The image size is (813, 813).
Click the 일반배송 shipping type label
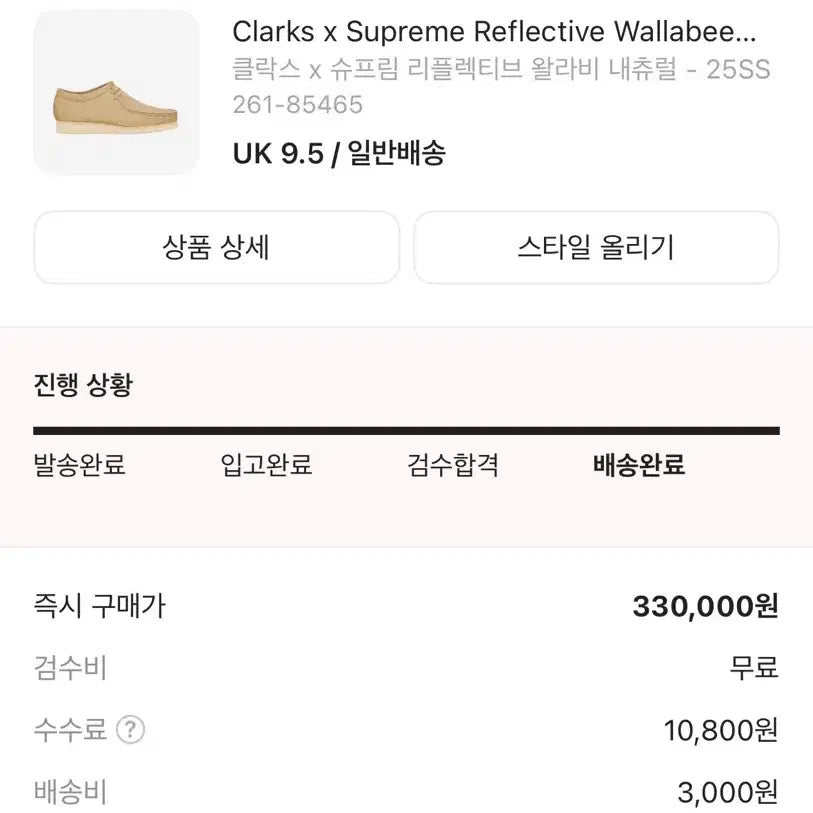399,153
